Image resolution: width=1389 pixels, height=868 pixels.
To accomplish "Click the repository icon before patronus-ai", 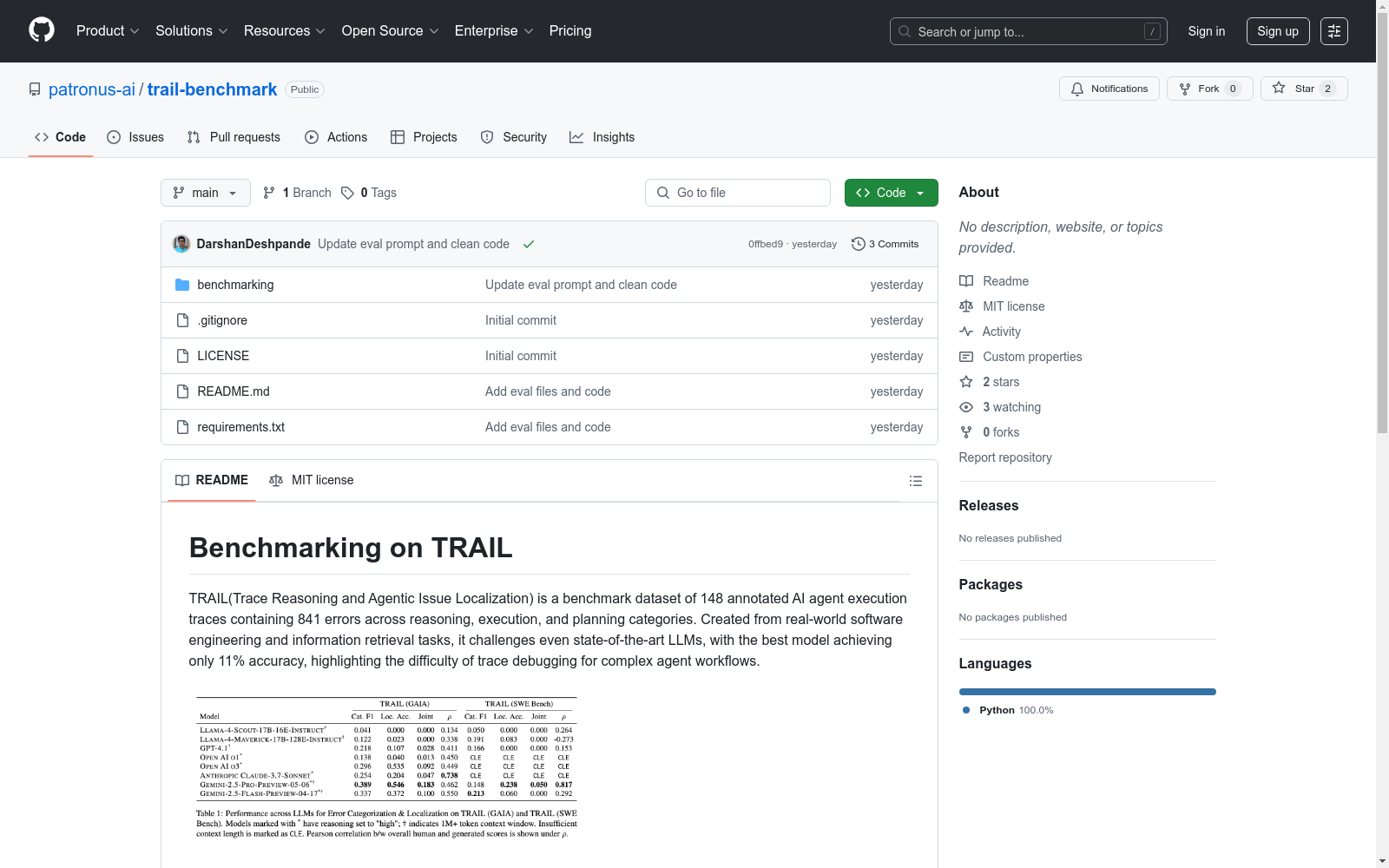I will [x=35, y=89].
